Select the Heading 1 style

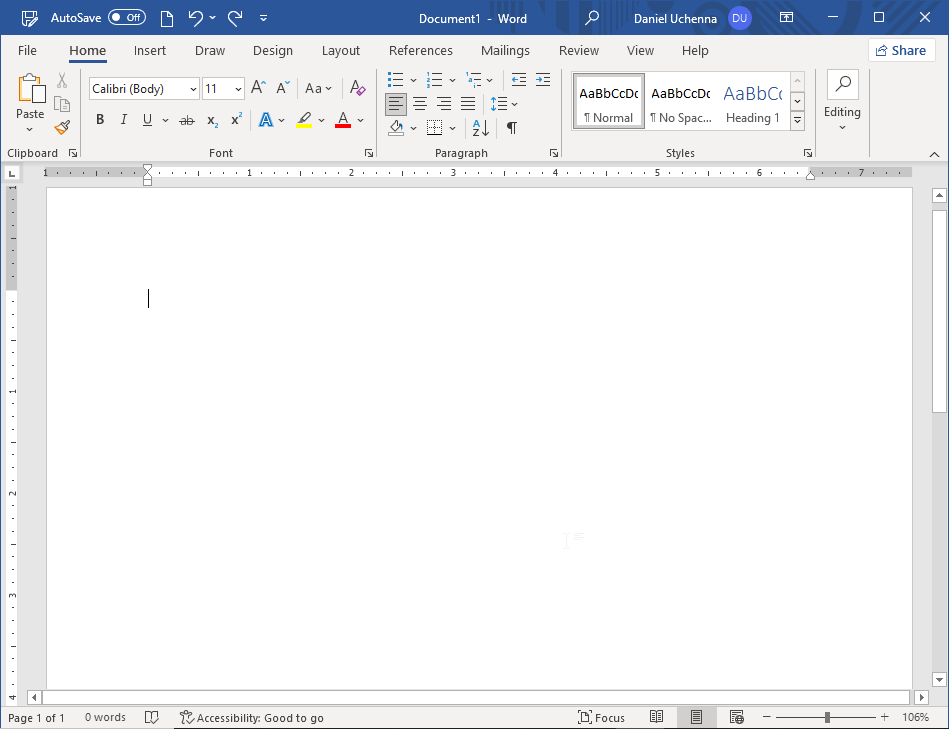(x=752, y=102)
